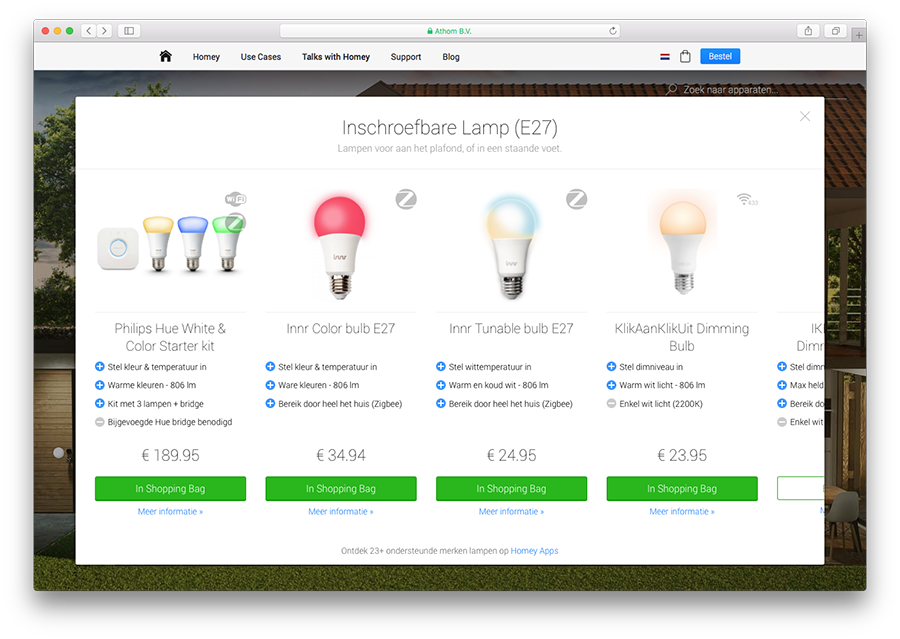Click the plus icon beside Warme kleuren - 806 lm
Screen dimensions: 900x639
point(99,385)
